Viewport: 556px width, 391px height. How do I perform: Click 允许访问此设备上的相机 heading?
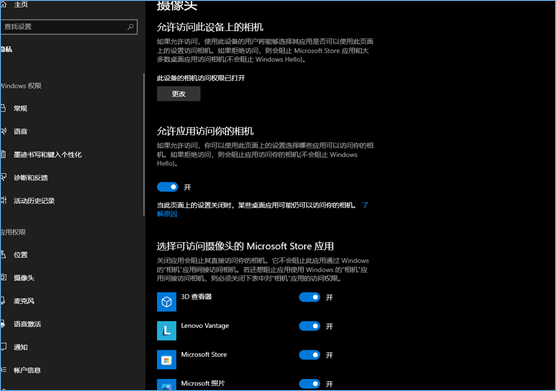click(210, 27)
